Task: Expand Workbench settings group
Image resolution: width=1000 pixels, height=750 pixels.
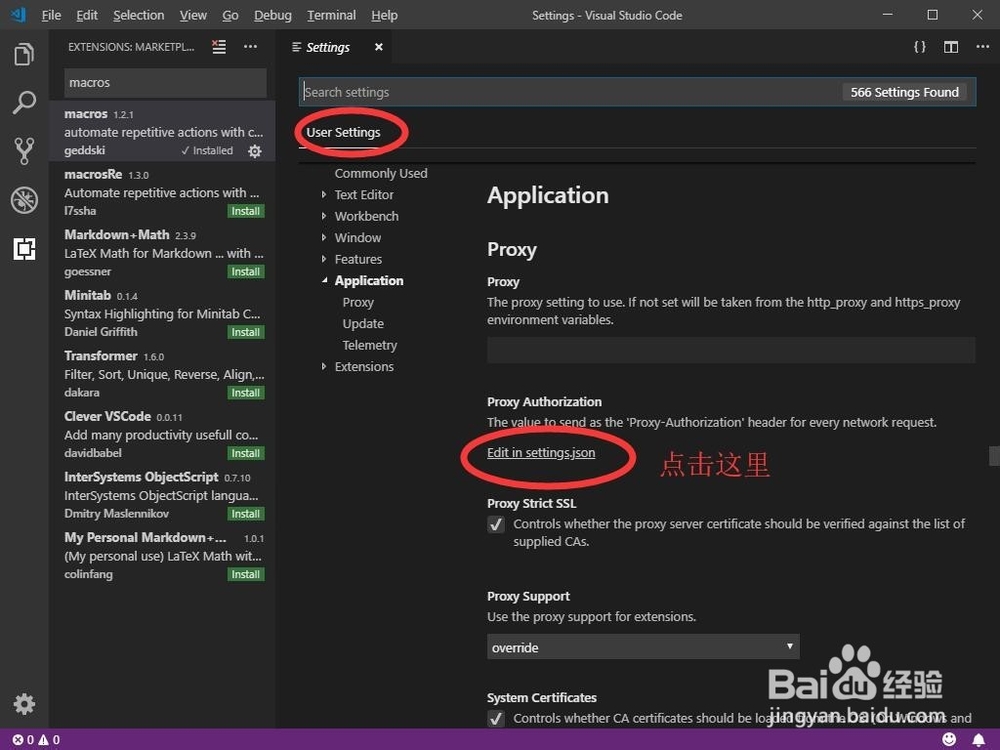Action: tap(324, 216)
